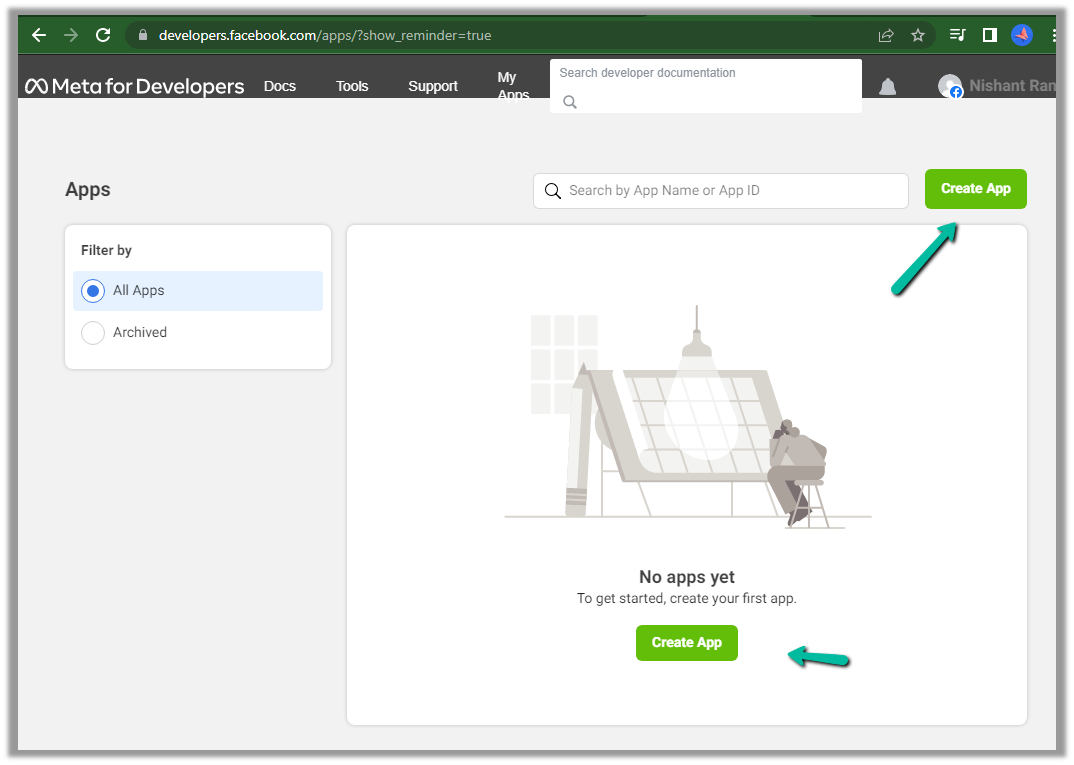Select the Archived filter radio button

(x=93, y=333)
